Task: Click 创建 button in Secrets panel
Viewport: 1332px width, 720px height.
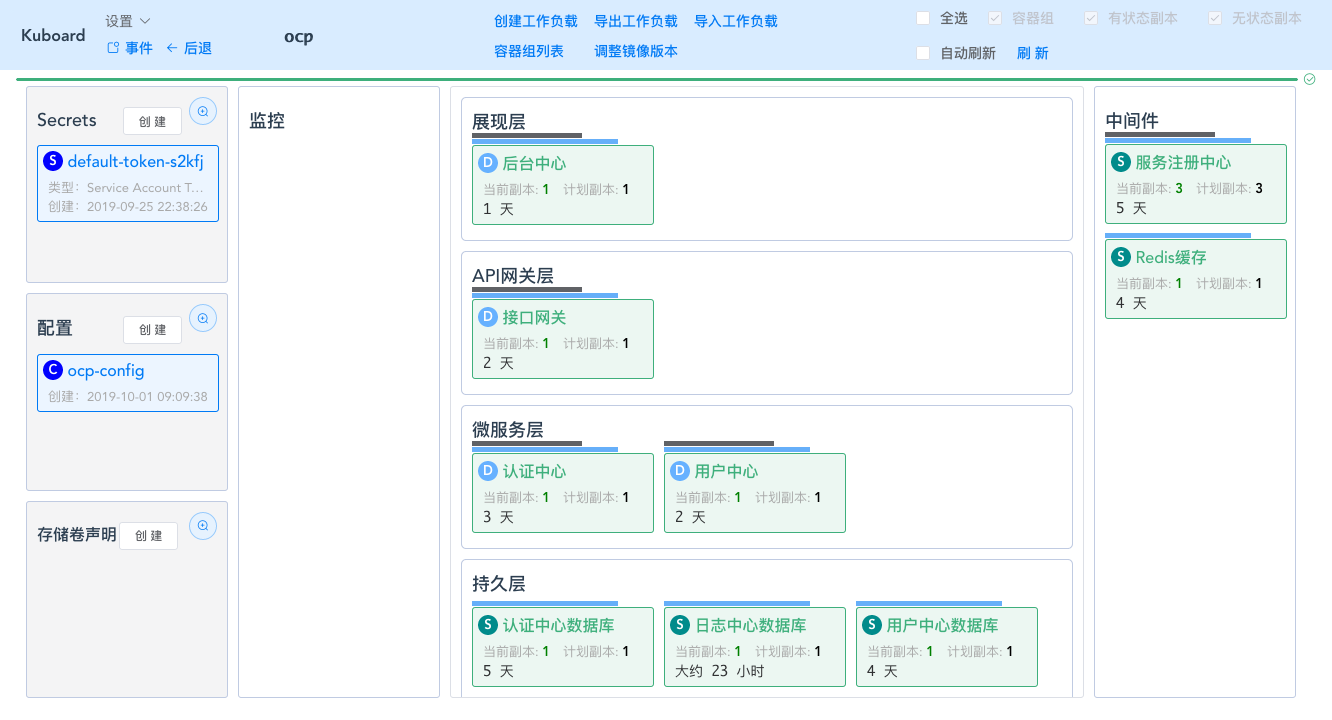Action: click(152, 121)
